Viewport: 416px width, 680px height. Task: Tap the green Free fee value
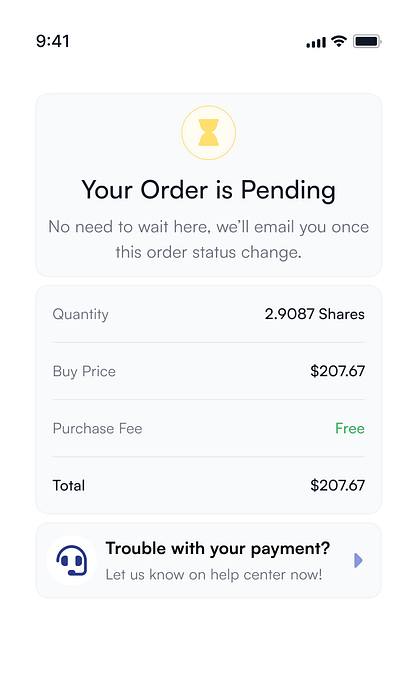[x=350, y=428]
